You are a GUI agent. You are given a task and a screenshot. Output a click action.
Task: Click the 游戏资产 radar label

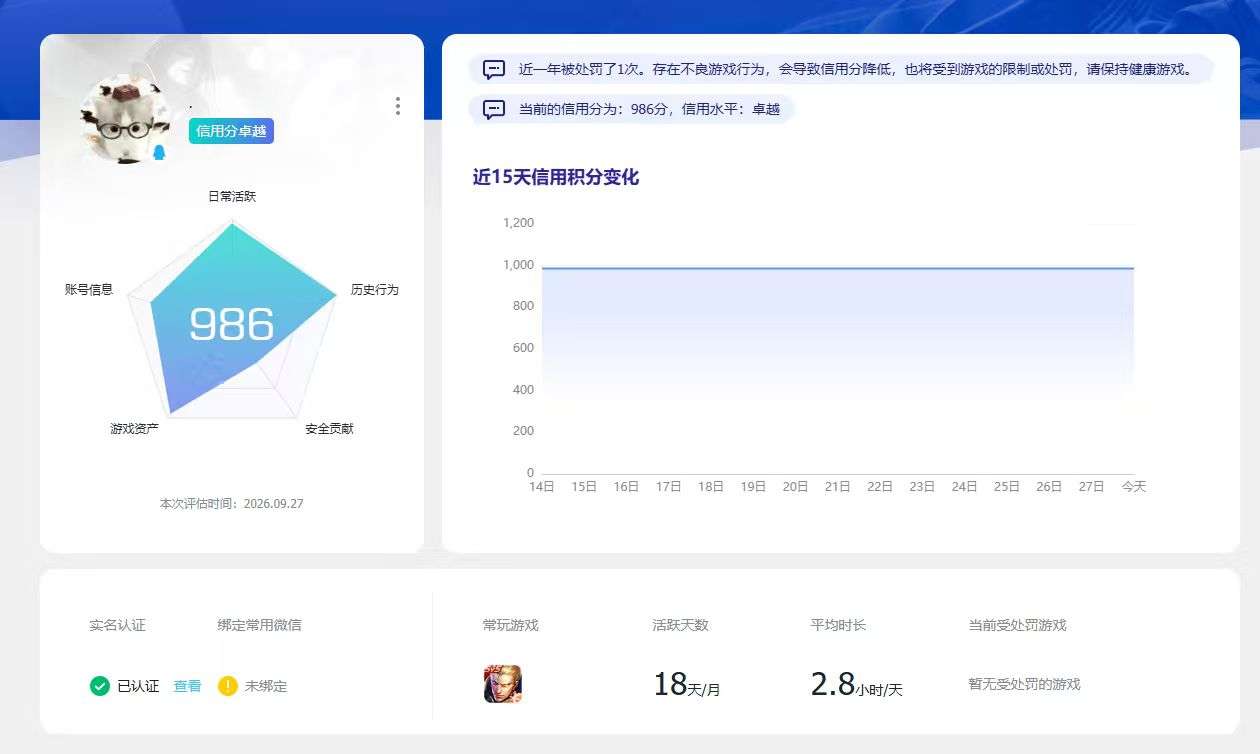134,429
